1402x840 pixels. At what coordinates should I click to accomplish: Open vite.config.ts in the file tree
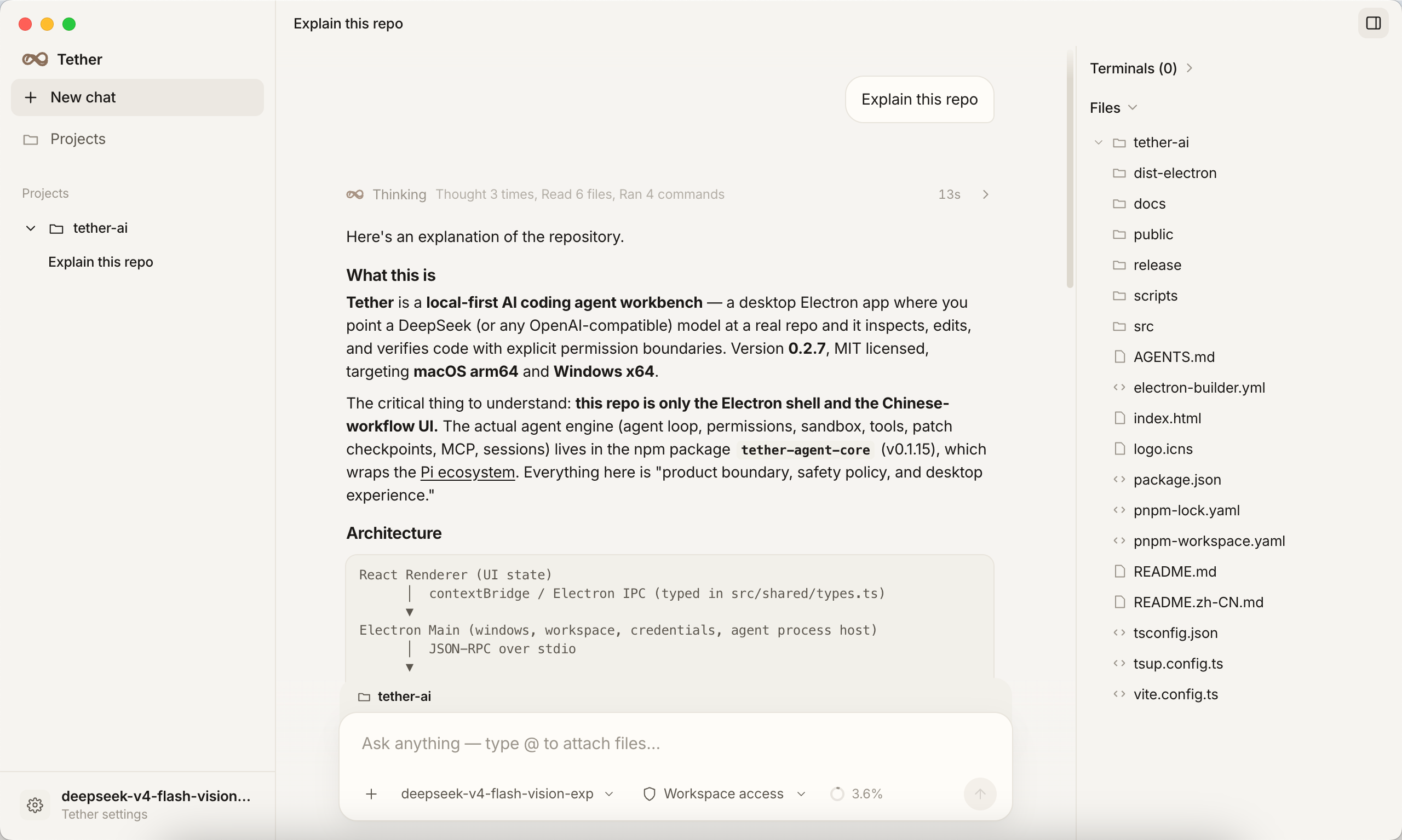[x=1176, y=694]
